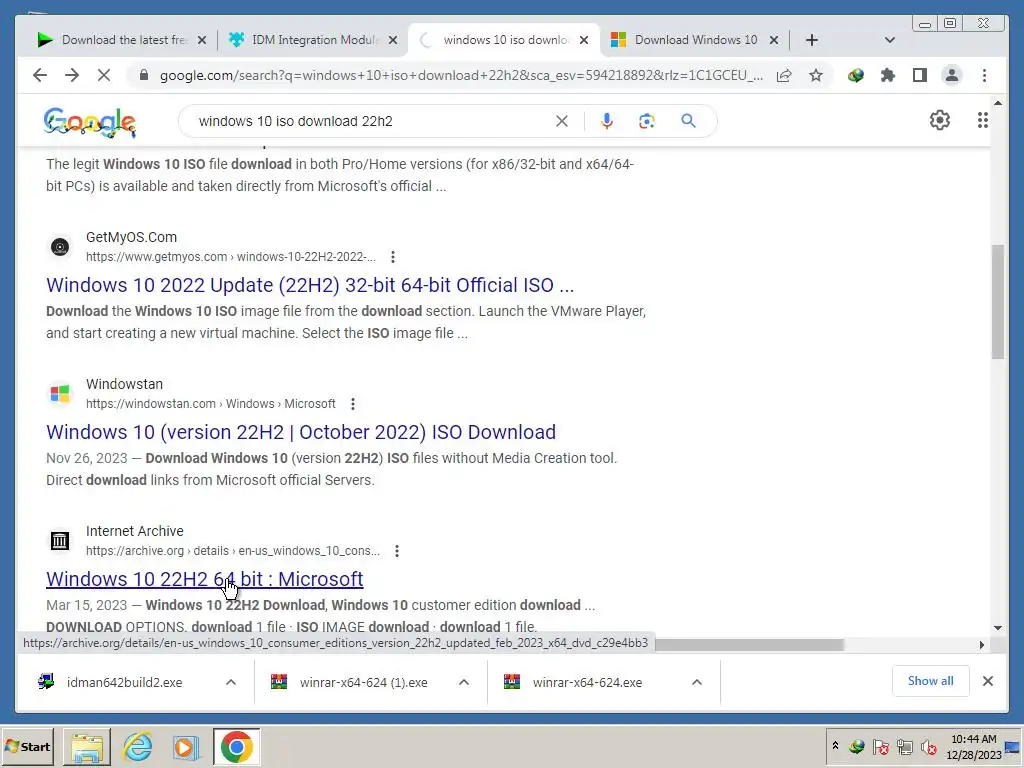This screenshot has height=768, width=1024.
Task: Focus the Google search input field
Action: coord(372,121)
